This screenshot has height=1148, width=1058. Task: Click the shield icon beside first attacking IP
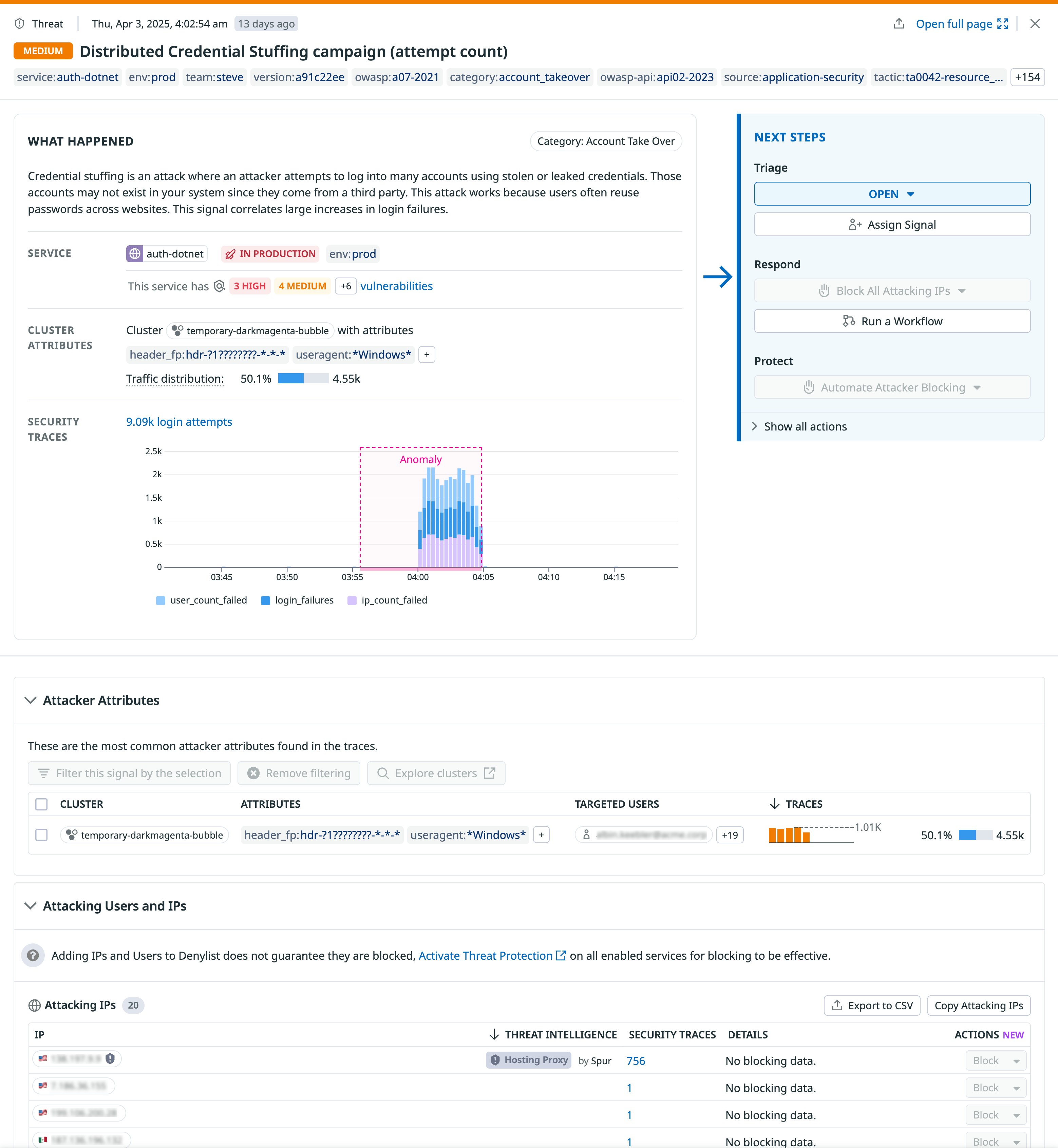pyautogui.click(x=111, y=1059)
